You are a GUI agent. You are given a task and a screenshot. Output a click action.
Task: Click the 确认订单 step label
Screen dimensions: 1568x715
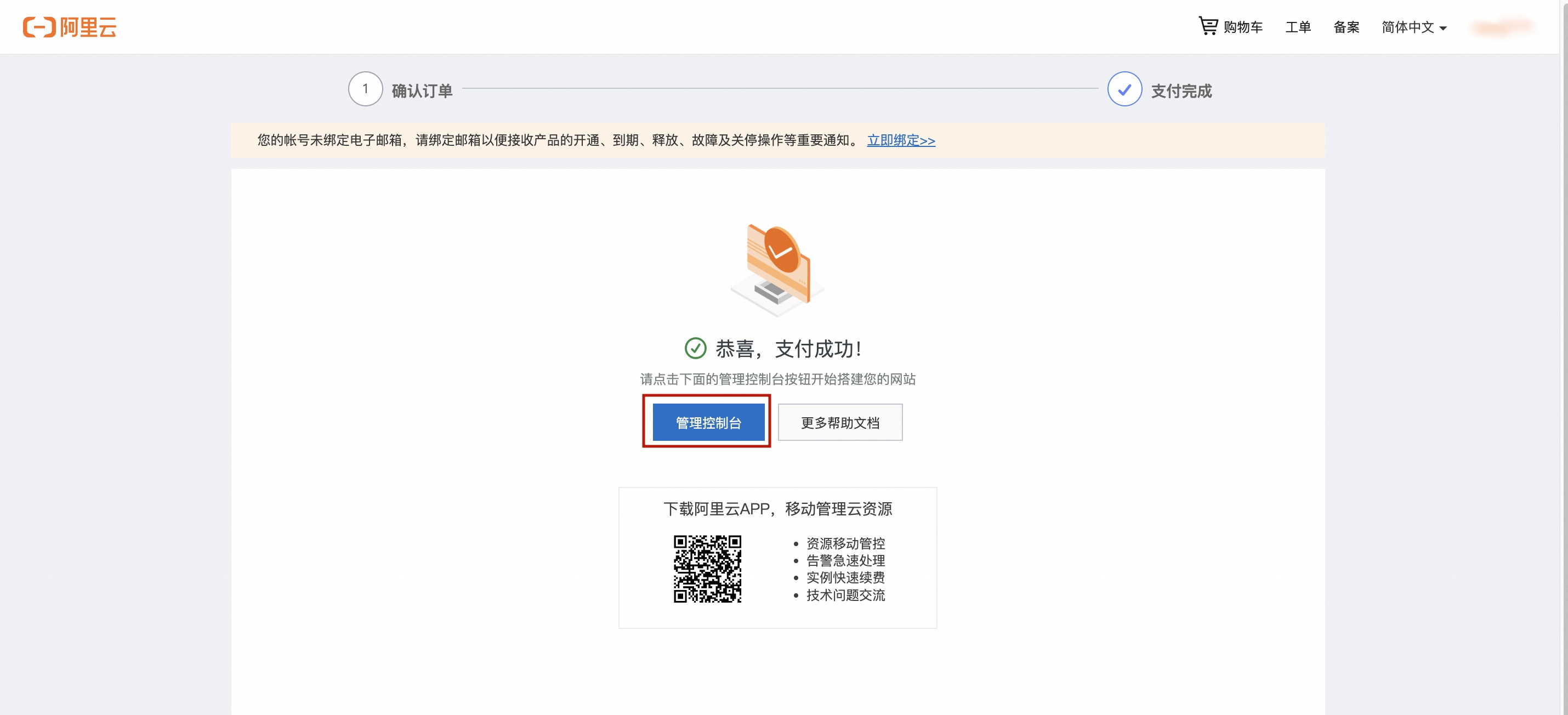tap(422, 90)
